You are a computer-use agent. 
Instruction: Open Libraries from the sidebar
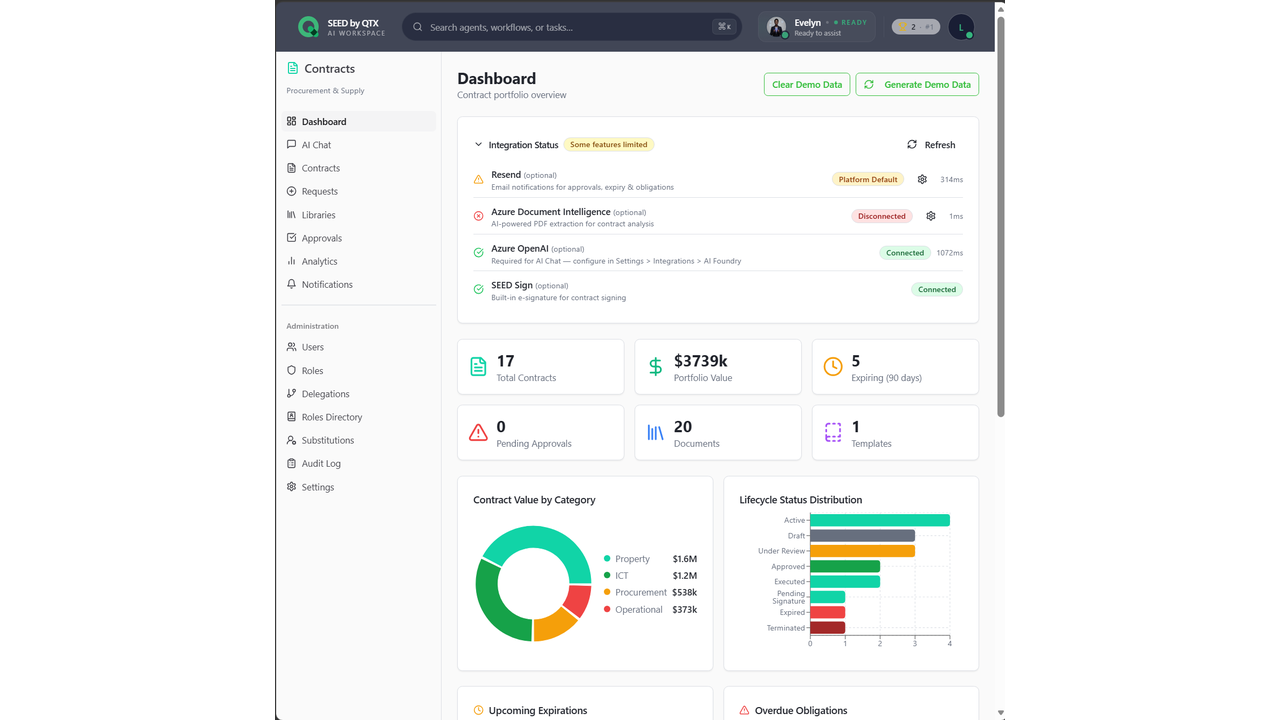pyautogui.click(x=359, y=215)
